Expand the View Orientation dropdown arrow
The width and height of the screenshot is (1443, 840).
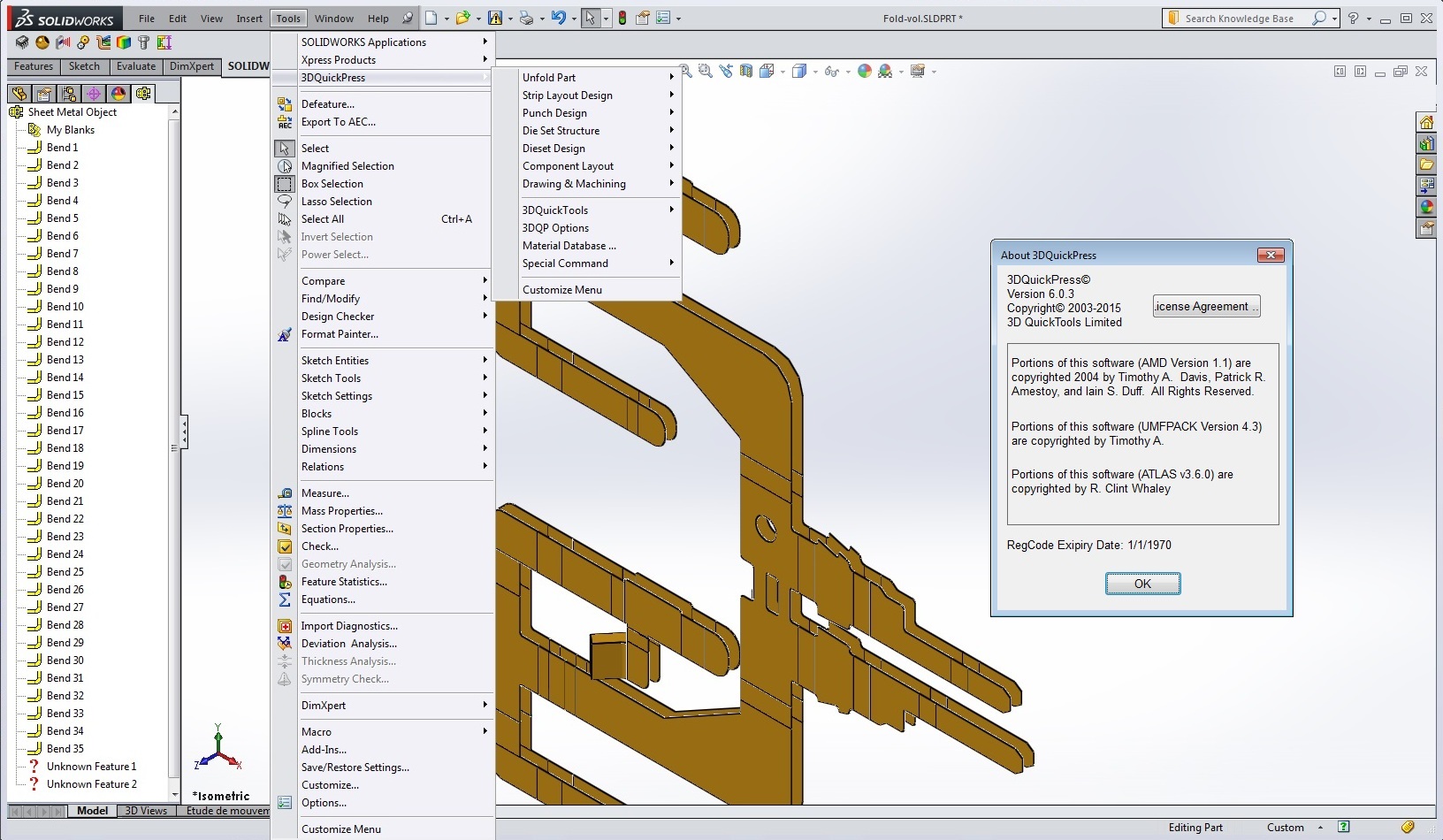783,72
